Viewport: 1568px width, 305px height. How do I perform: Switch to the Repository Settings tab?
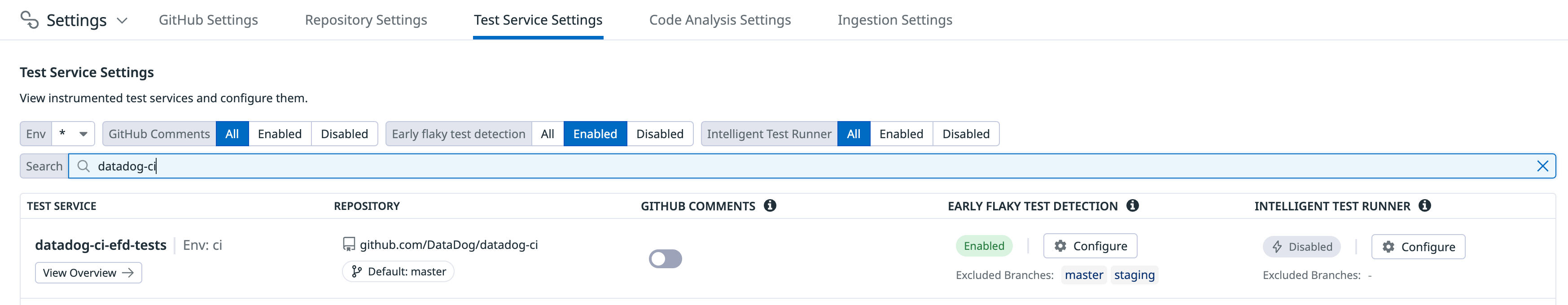pos(366,20)
